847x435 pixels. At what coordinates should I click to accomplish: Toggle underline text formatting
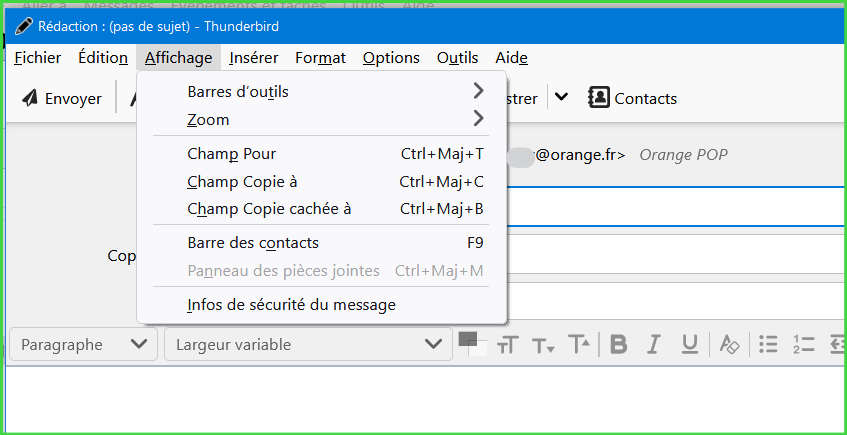point(689,345)
